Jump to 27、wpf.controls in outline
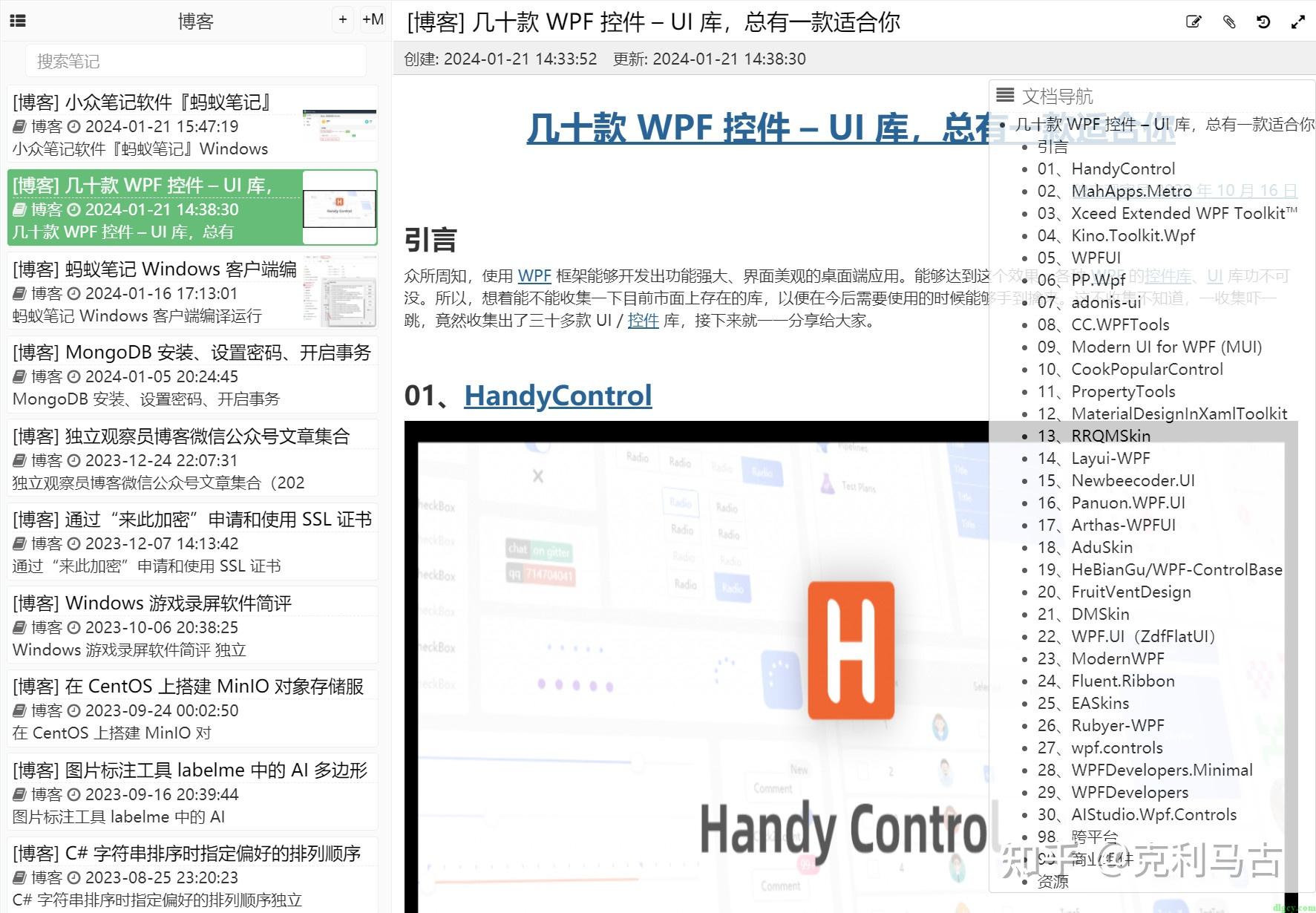Image resolution: width=1316 pixels, height=913 pixels. pyautogui.click(x=1100, y=748)
